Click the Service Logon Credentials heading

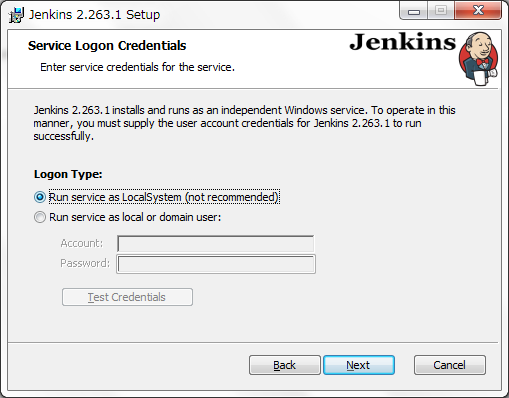[107, 46]
